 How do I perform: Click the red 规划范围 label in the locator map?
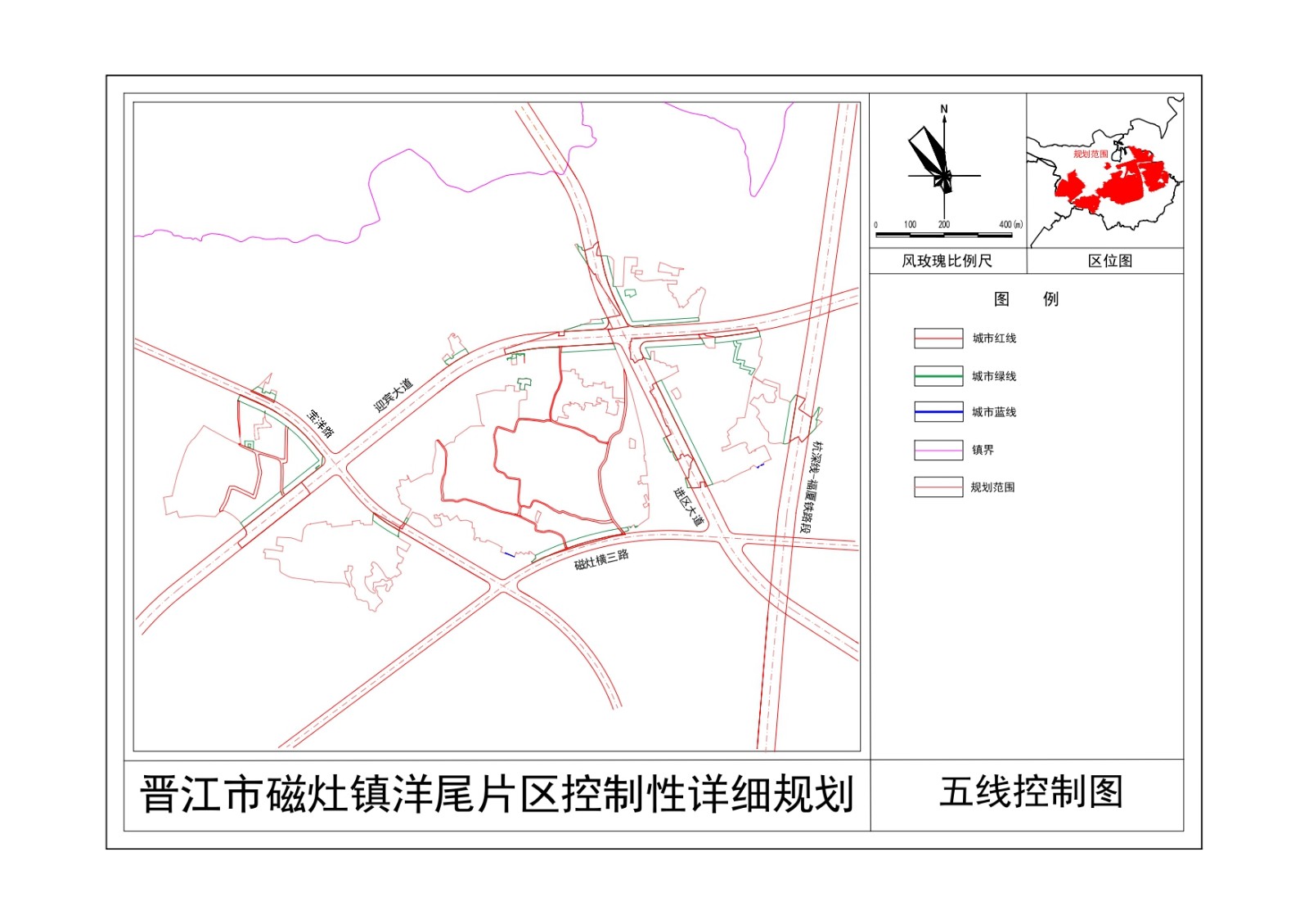coord(1090,154)
